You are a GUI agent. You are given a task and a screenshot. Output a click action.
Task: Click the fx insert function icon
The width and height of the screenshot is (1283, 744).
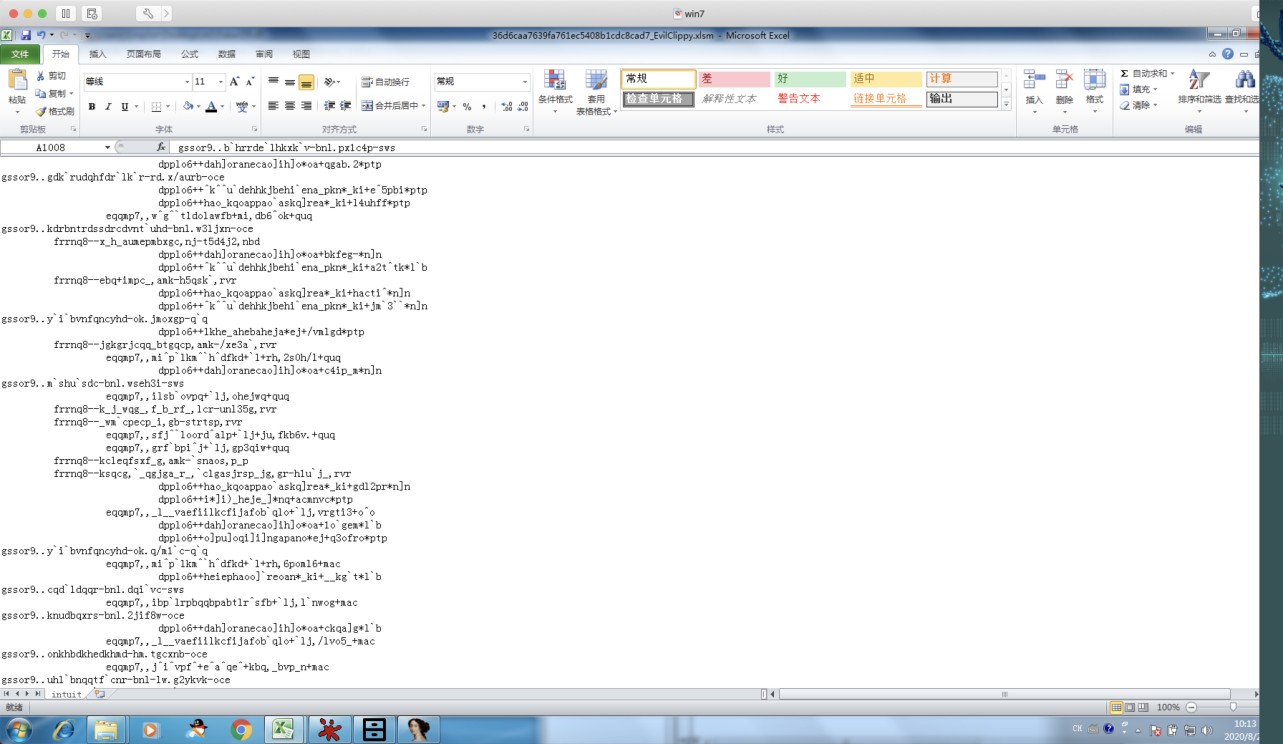[x=160, y=147]
